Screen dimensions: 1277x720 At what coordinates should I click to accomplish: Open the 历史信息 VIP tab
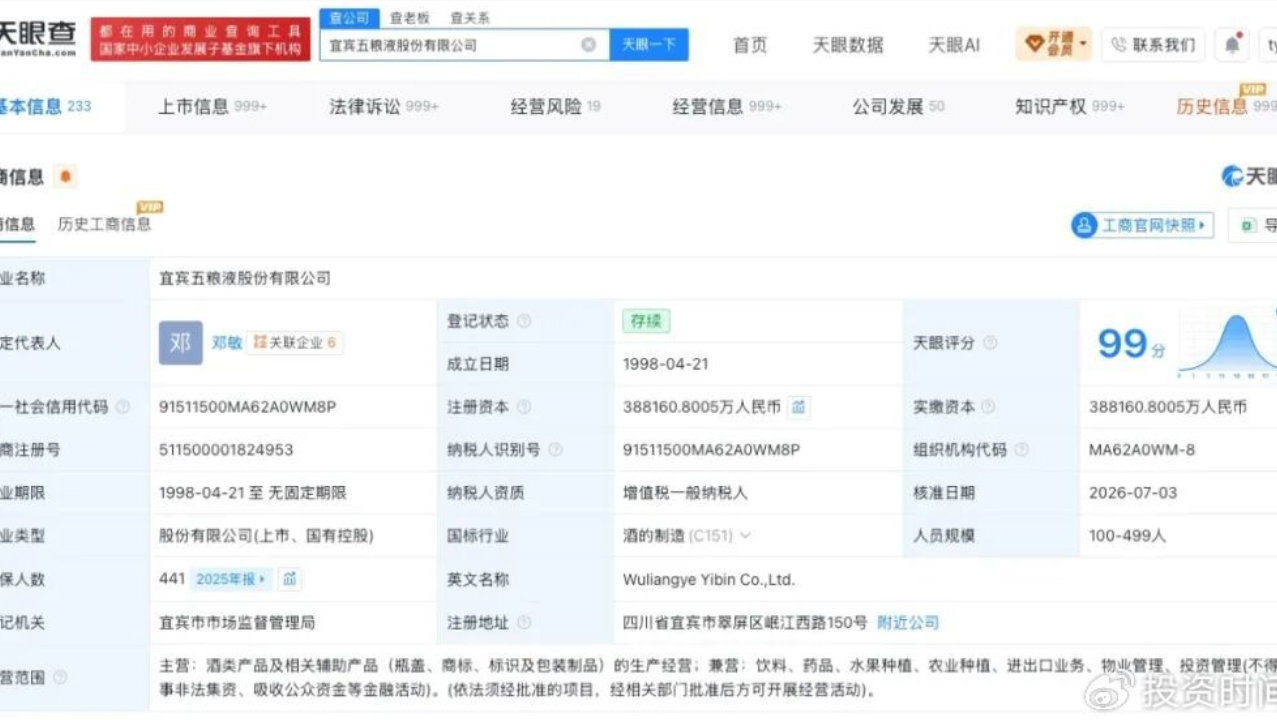1226,106
